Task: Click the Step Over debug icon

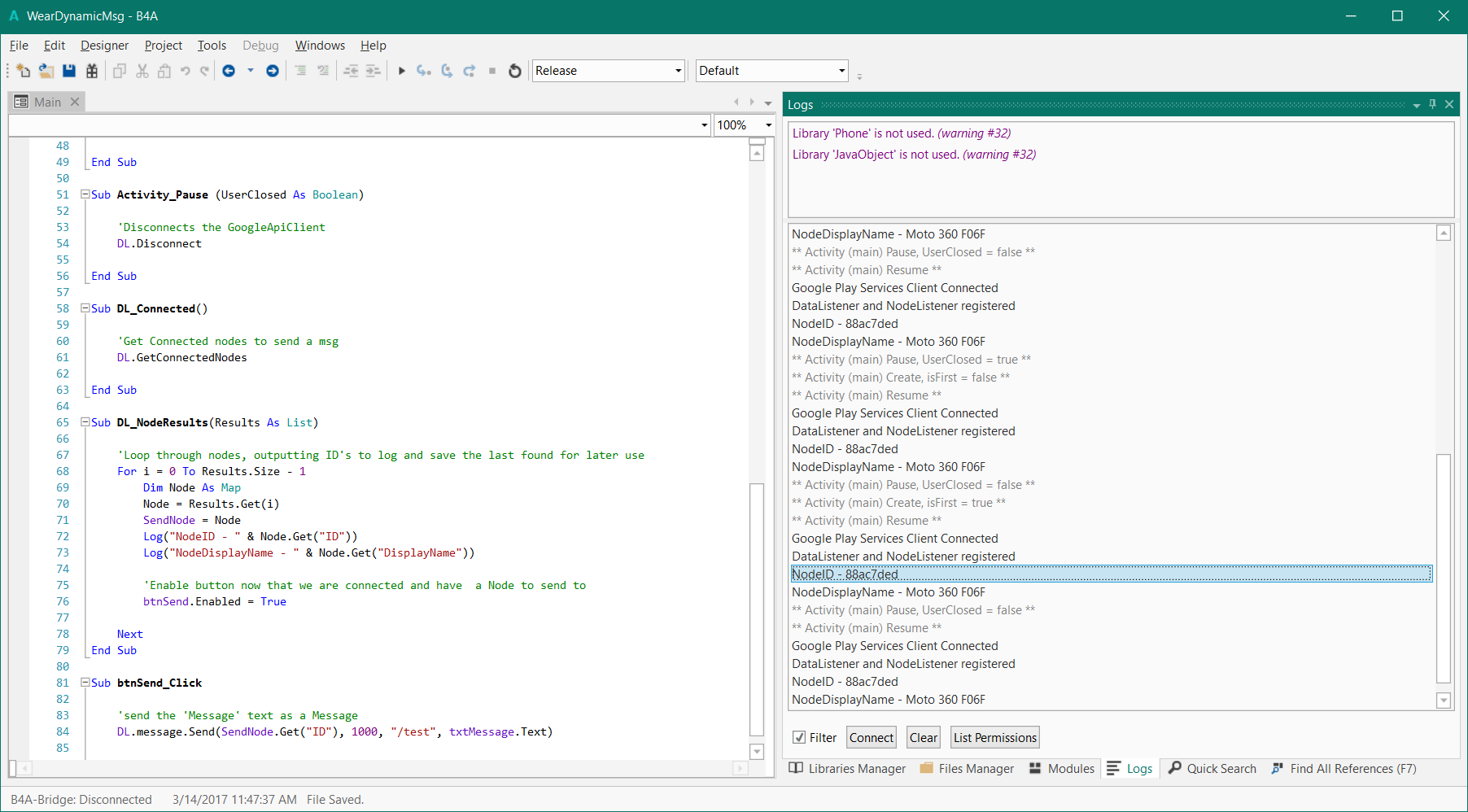Action: pyautogui.click(x=447, y=71)
